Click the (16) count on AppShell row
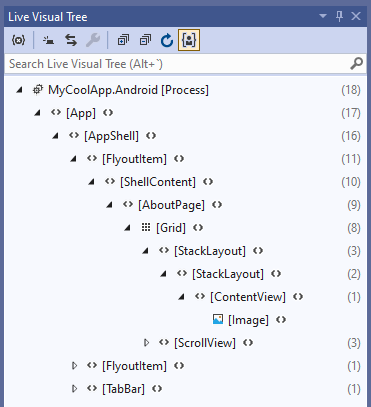371x407 pixels. [x=351, y=136]
